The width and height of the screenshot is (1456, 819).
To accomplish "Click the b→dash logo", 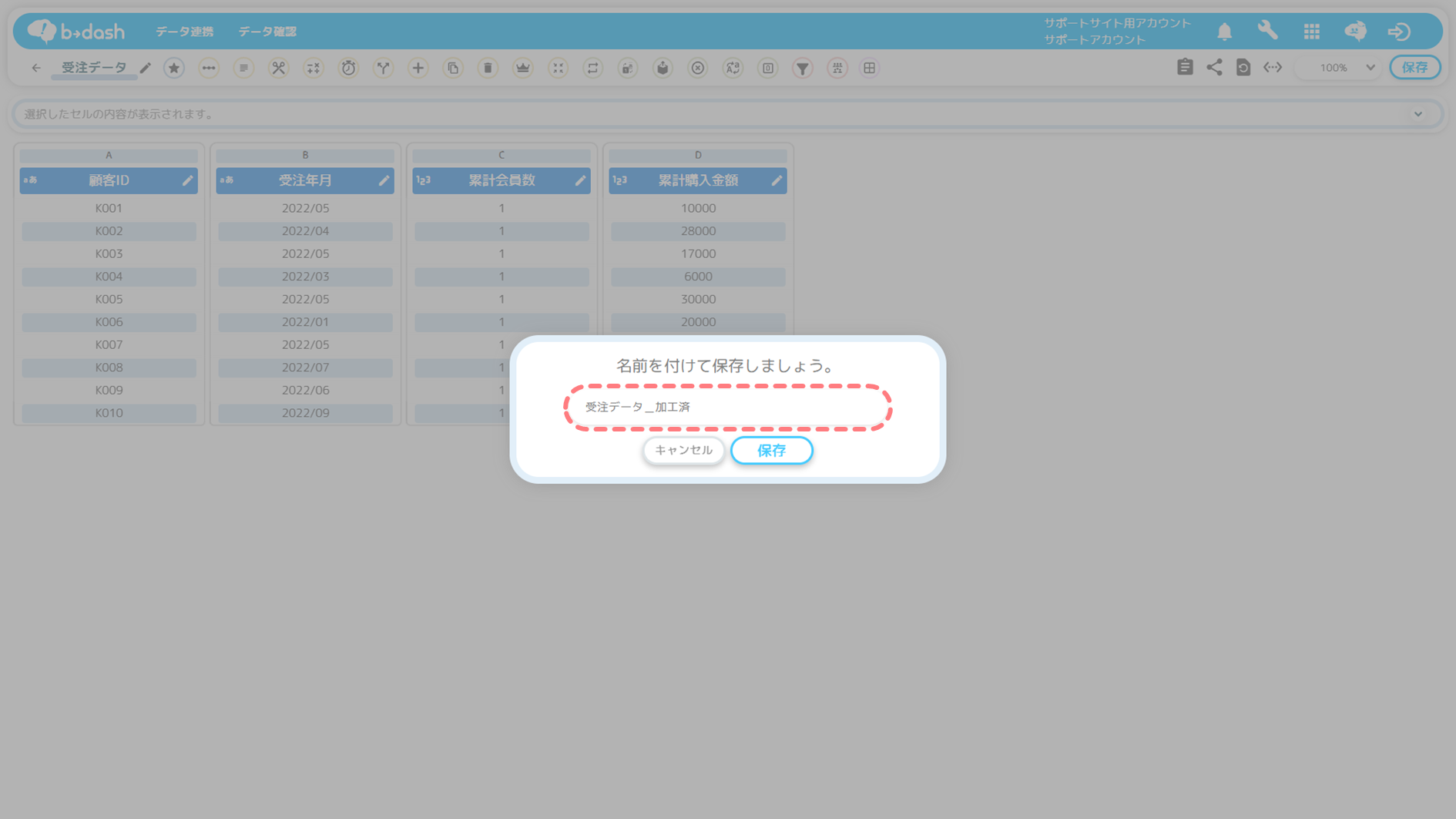I will (x=75, y=31).
